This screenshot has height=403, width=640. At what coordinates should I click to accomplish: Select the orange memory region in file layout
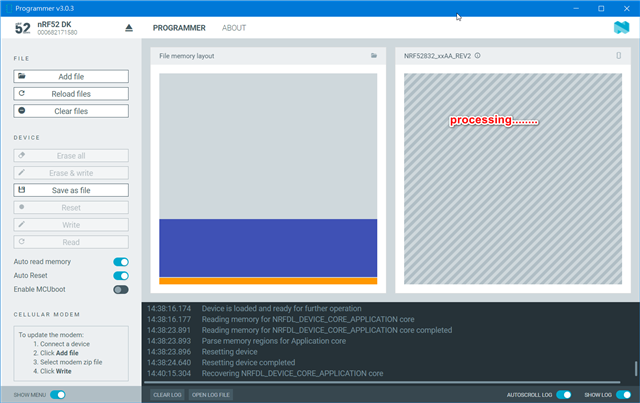(x=268, y=281)
